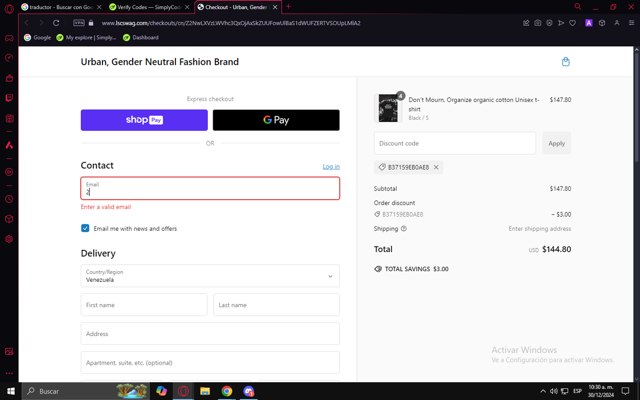The image size is (640, 400).
Task: Open Settings gear icon in sidebar
Action: coord(9,239)
